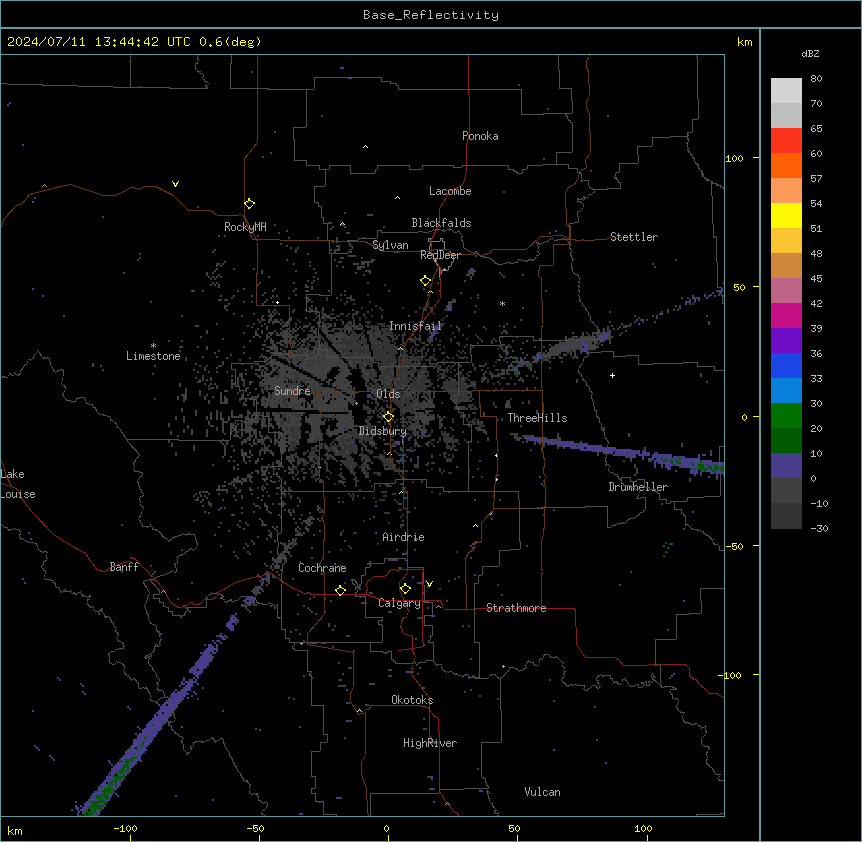Select the magenta 42-39 dBZ legend swatch
Image resolution: width=862 pixels, height=842 pixels.
(786, 315)
